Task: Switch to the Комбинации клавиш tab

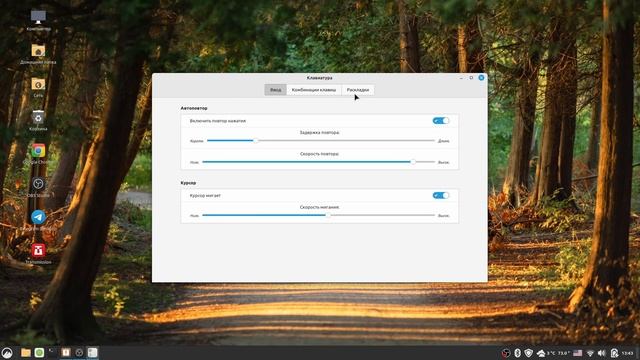Action: (x=314, y=90)
